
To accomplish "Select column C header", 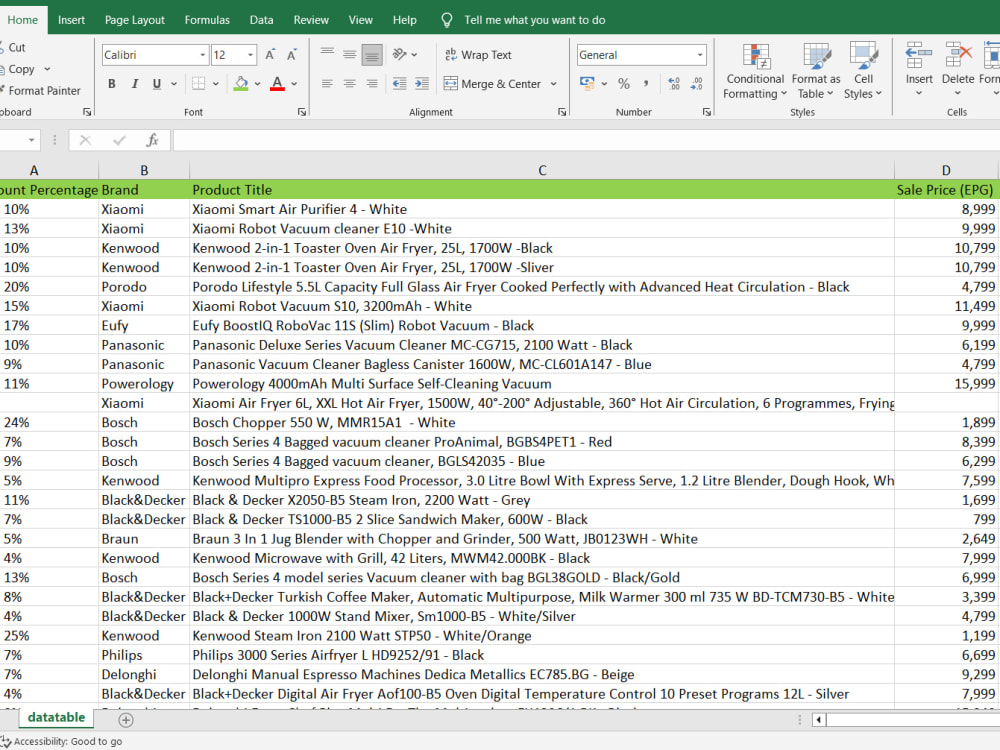I will click(542, 170).
